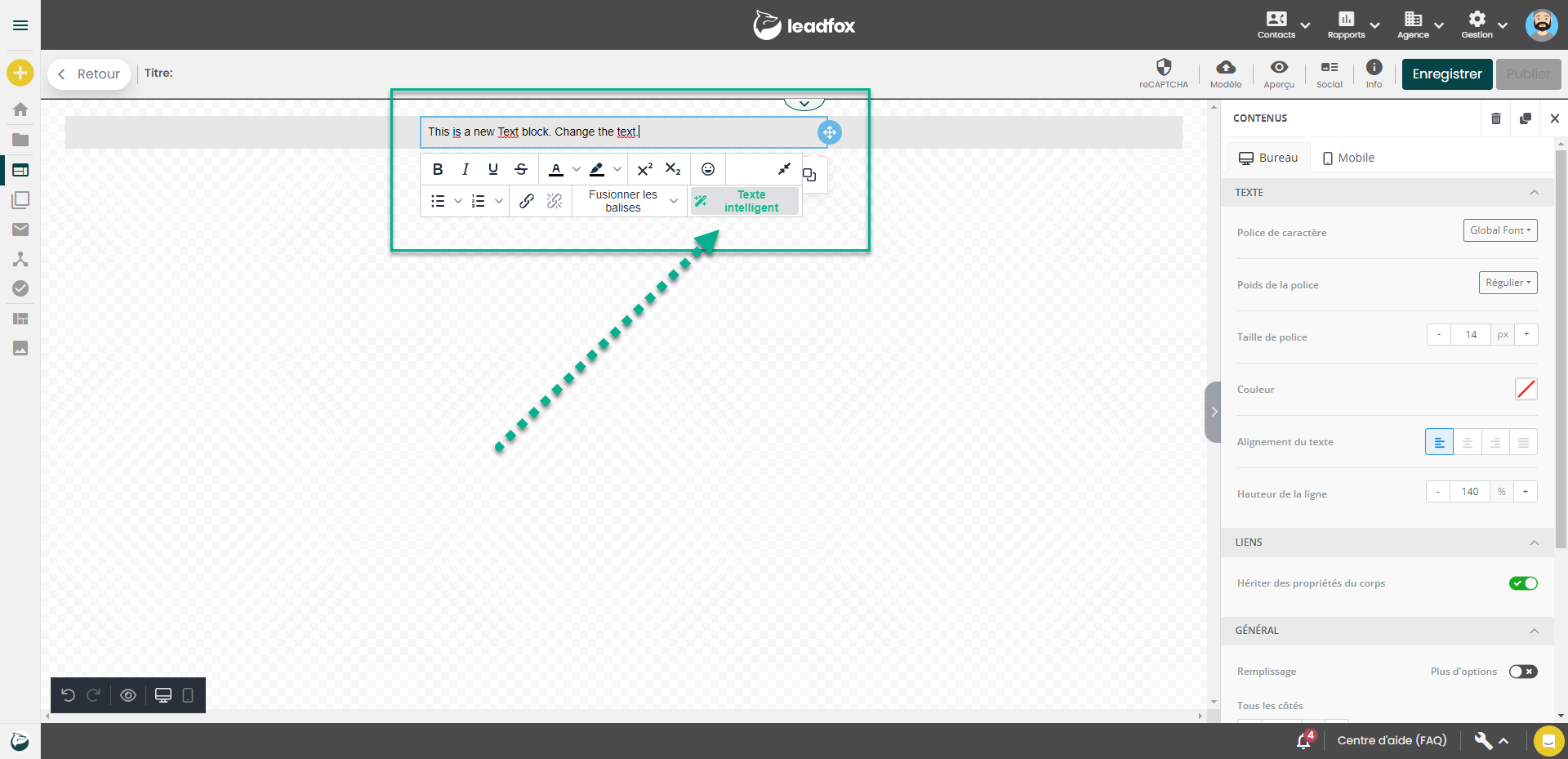1568x759 pixels.
Task: Open the Couleur swatch picker
Action: pyautogui.click(x=1526, y=389)
